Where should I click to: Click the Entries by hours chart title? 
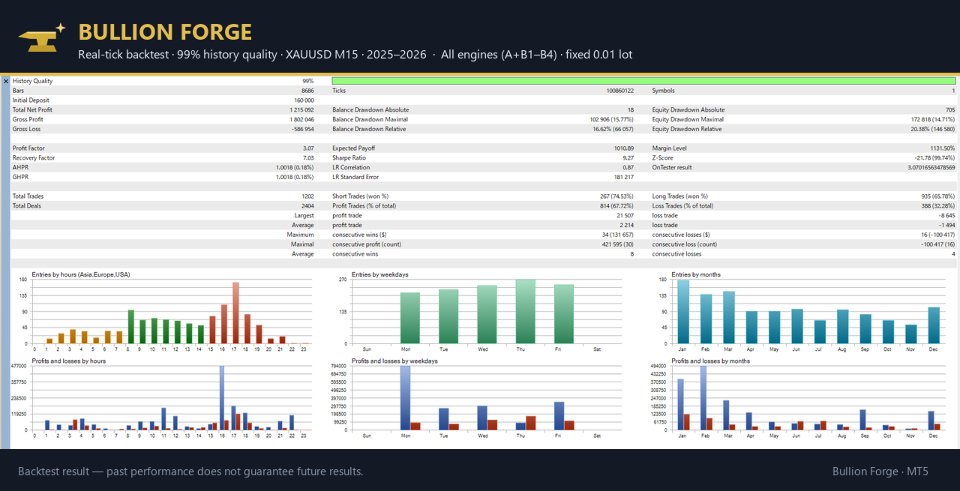pos(81,275)
